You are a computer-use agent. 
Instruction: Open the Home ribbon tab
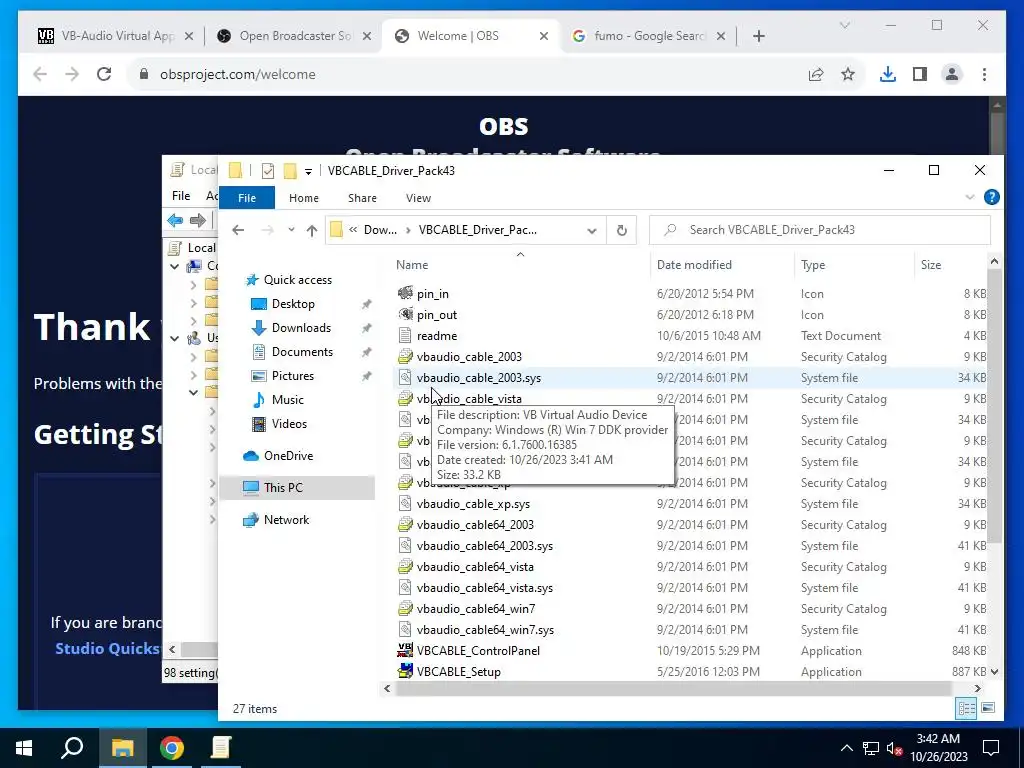(304, 198)
